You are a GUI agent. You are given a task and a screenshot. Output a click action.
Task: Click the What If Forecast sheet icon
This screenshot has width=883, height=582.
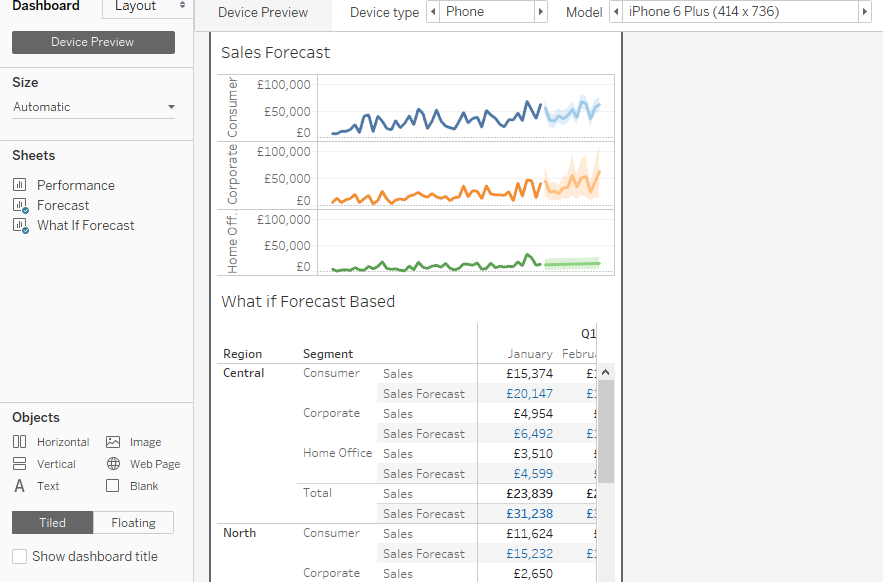pos(19,225)
